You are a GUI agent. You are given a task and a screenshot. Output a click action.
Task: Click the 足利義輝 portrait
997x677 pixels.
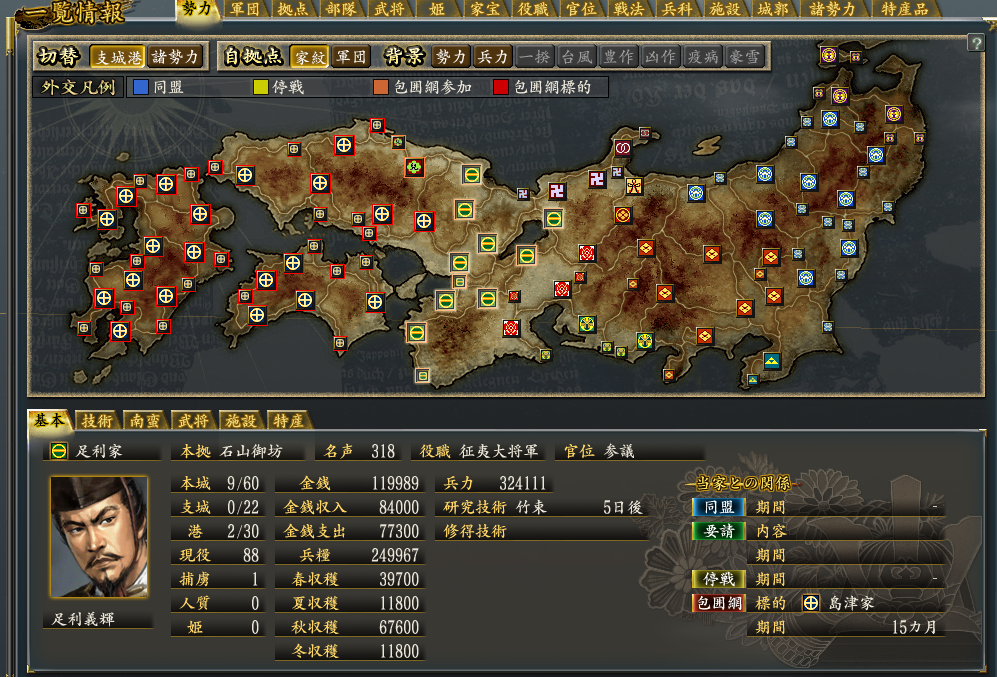pyautogui.click(x=99, y=537)
